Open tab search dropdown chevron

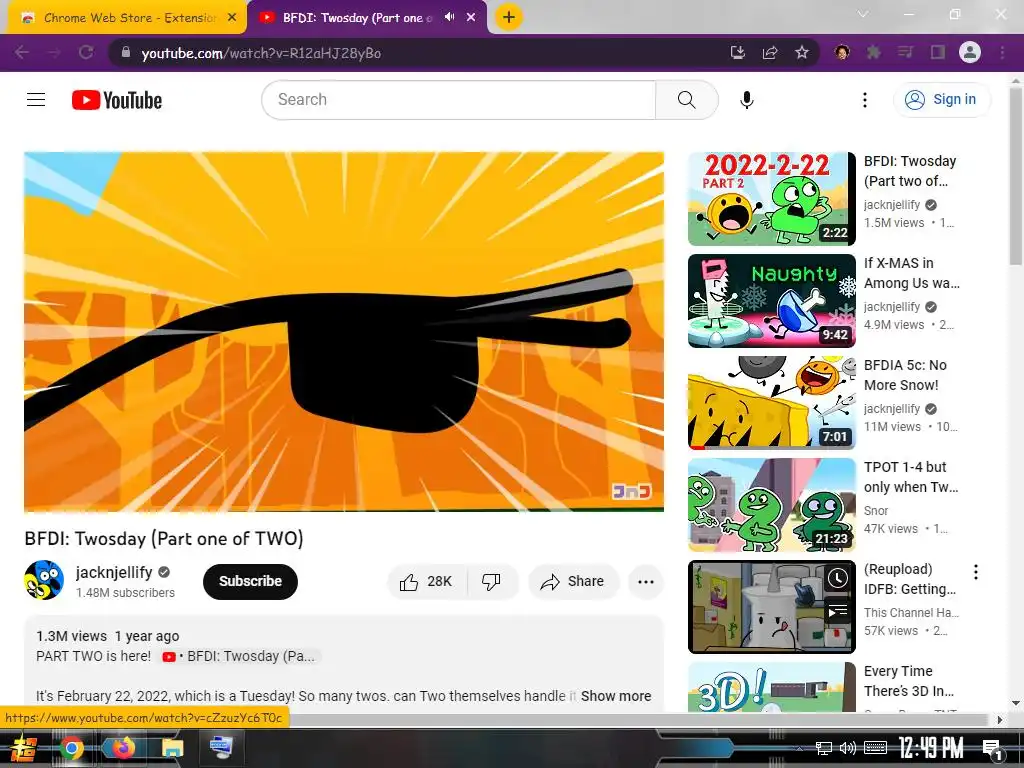(863, 14)
